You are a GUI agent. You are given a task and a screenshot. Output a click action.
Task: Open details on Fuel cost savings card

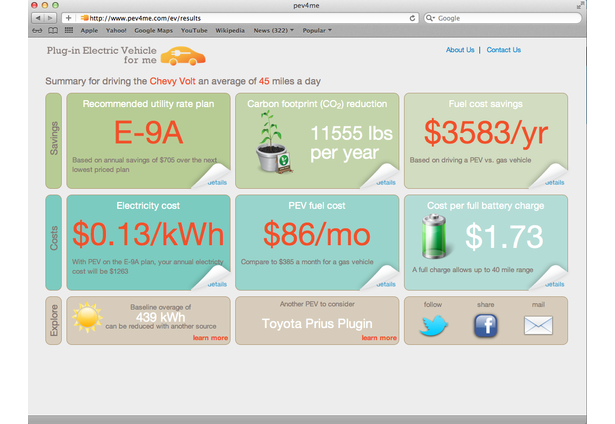(555, 182)
